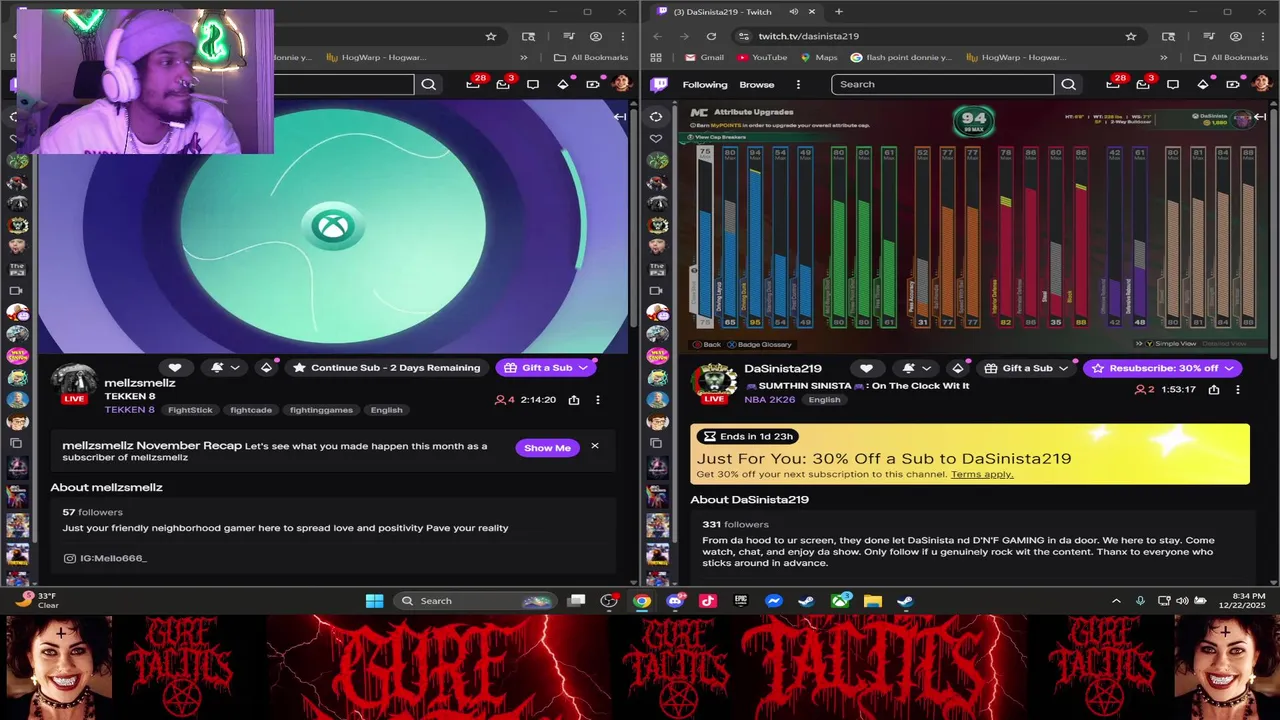This screenshot has height=720, width=1280.
Task: Open TikTok from the taskbar
Action: pyautogui.click(x=708, y=601)
